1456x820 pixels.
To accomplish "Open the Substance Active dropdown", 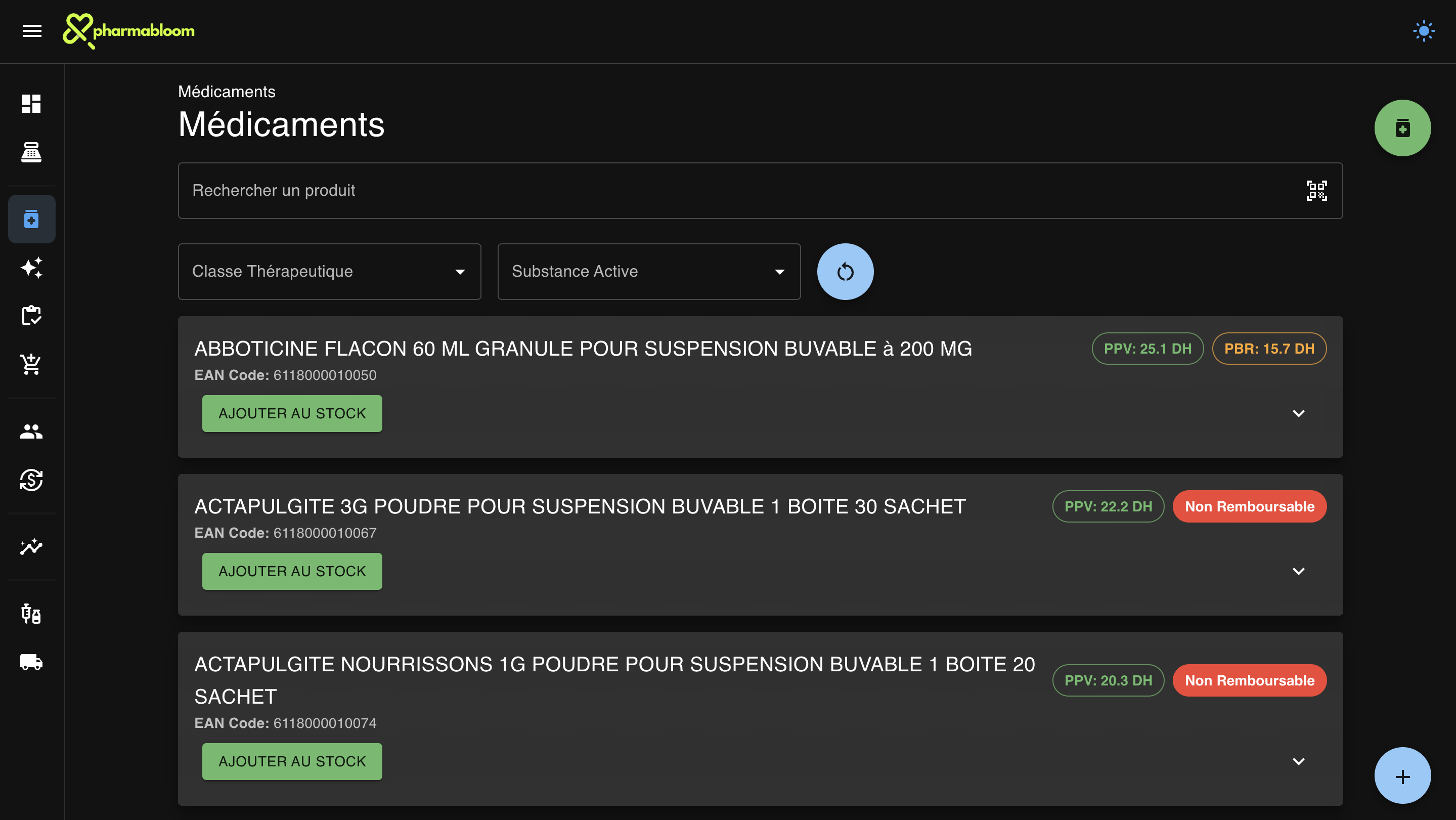I will point(649,272).
